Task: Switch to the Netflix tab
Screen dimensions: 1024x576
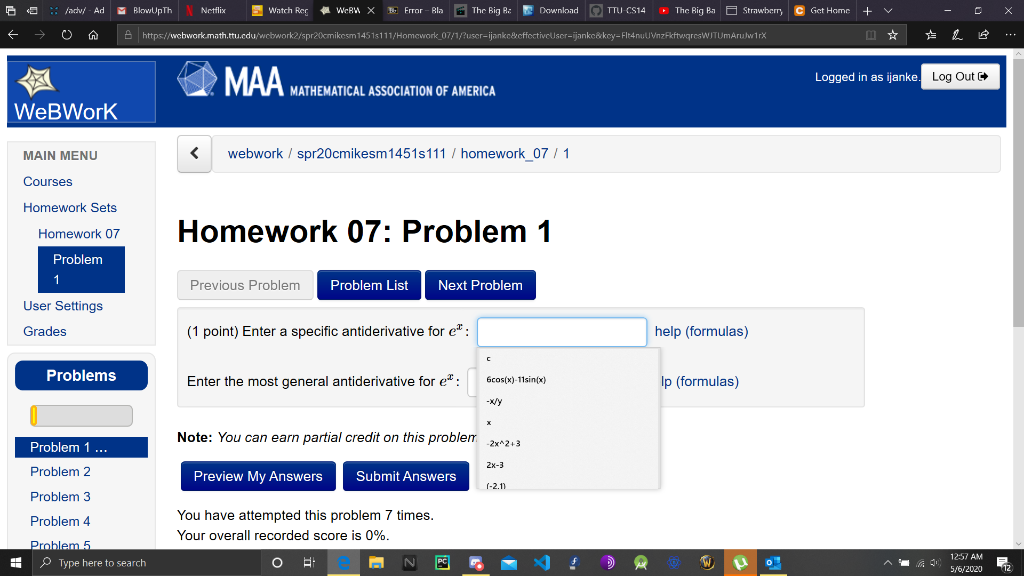Action: point(212,10)
